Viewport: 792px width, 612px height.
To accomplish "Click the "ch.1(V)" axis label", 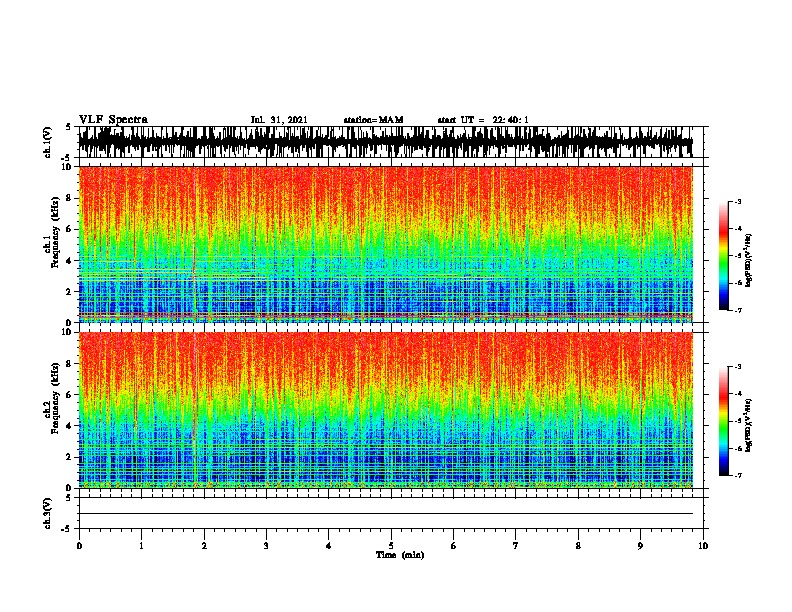I will coord(48,142).
